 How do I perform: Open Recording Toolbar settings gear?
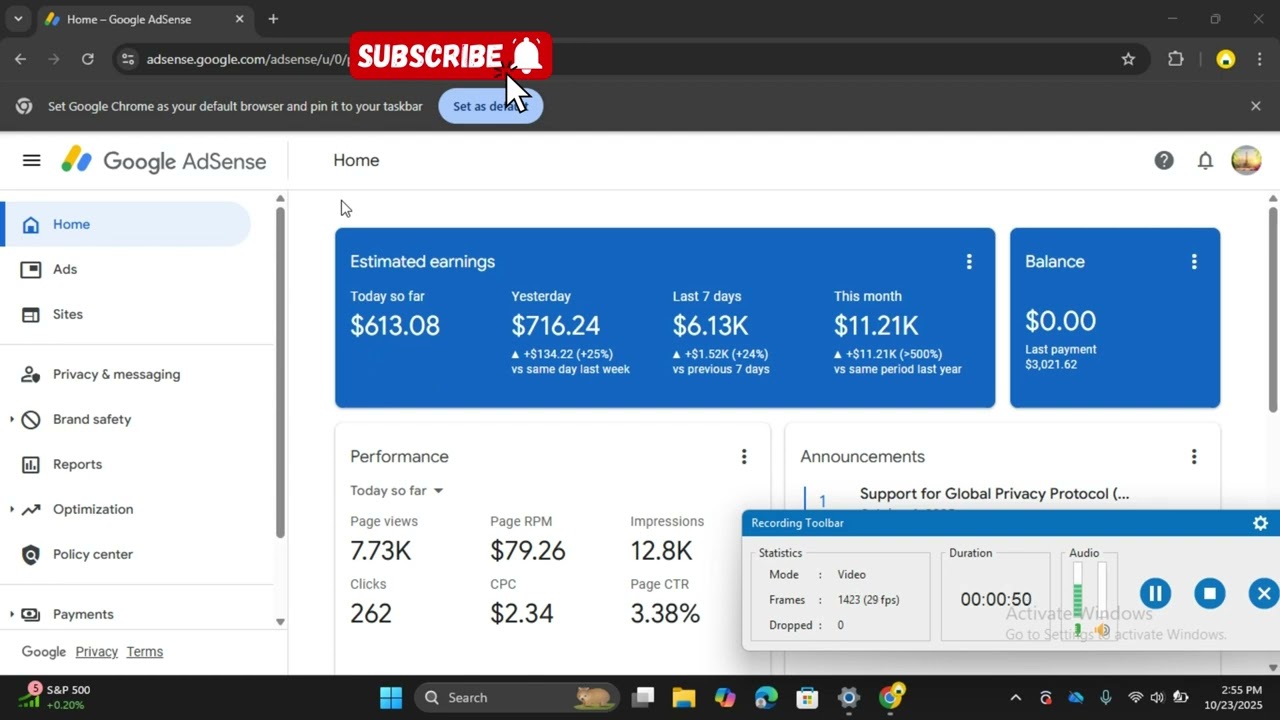coord(1260,523)
